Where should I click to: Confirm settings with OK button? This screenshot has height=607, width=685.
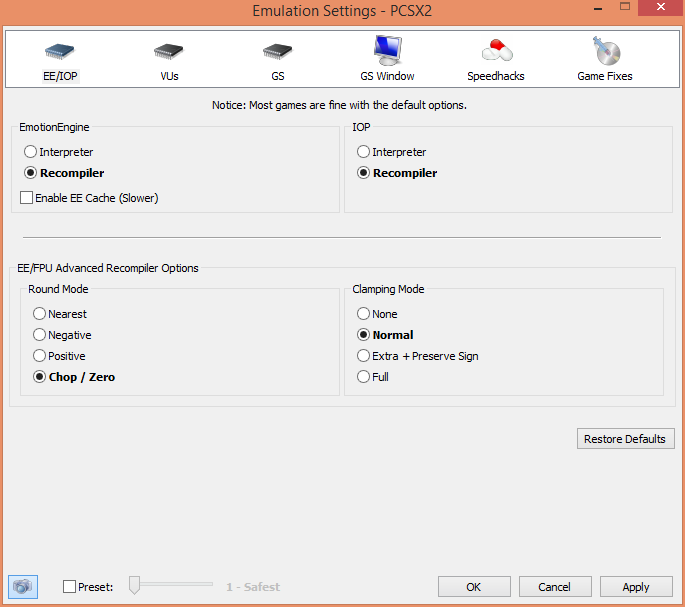[x=474, y=586]
